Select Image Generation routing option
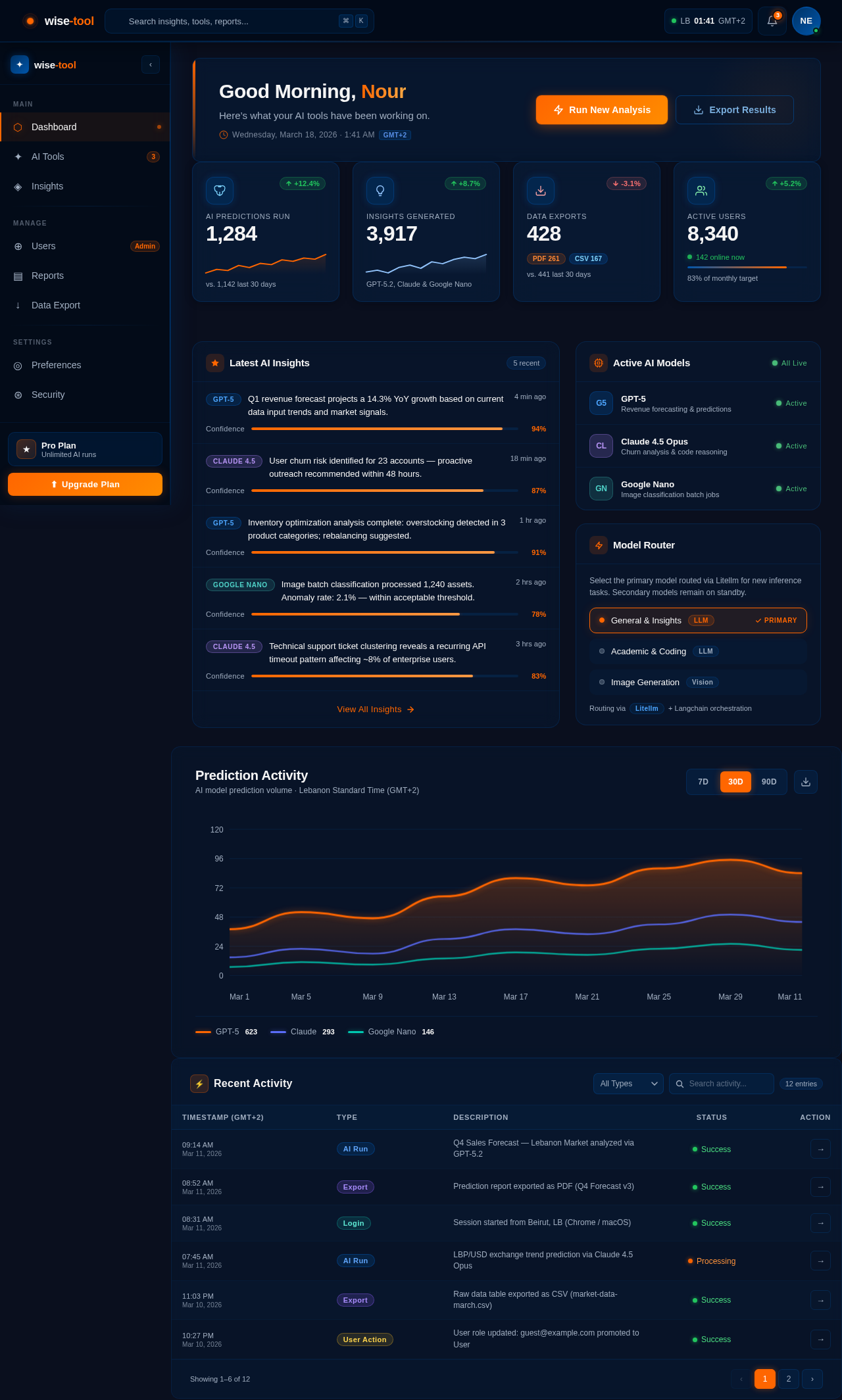Image resolution: width=842 pixels, height=1400 pixels. tap(698, 682)
